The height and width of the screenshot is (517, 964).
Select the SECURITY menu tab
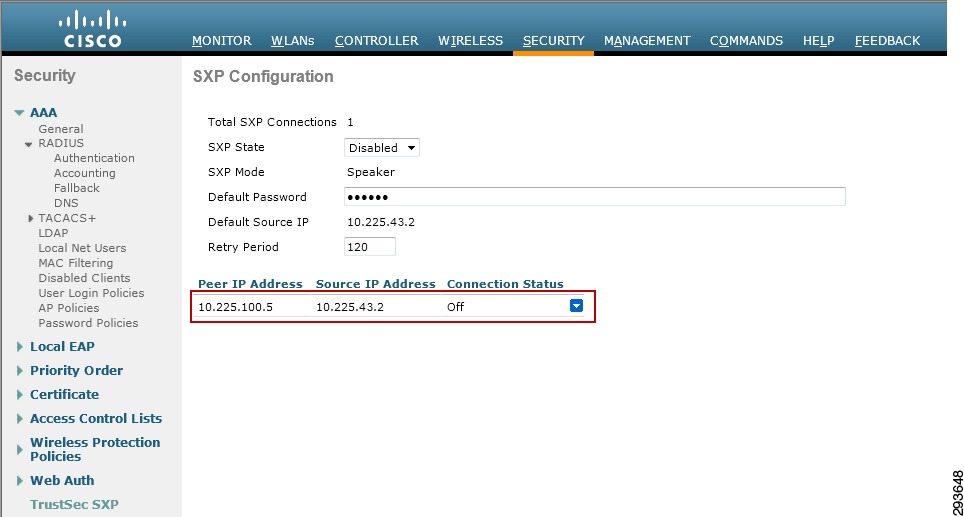[x=553, y=41]
